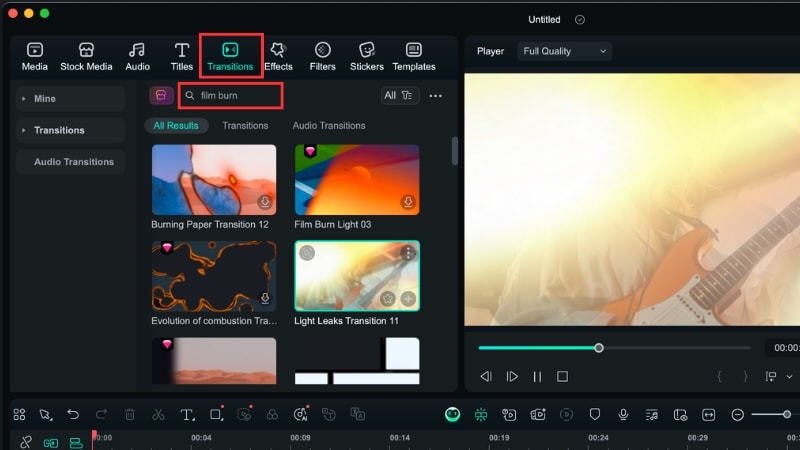Download Burning Paper Transition 12
800x450 pixels.
265,202
